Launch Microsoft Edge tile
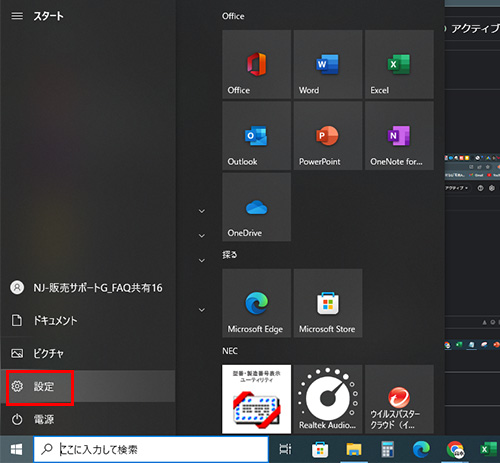 click(x=256, y=303)
